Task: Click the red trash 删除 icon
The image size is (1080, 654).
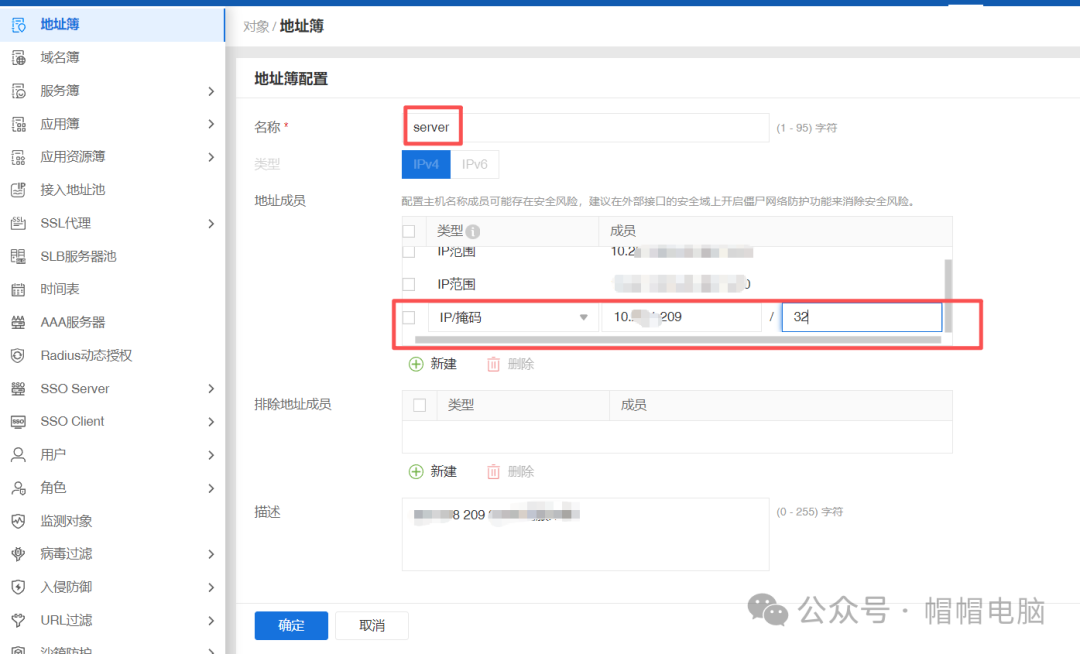Action: (x=495, y=364)
